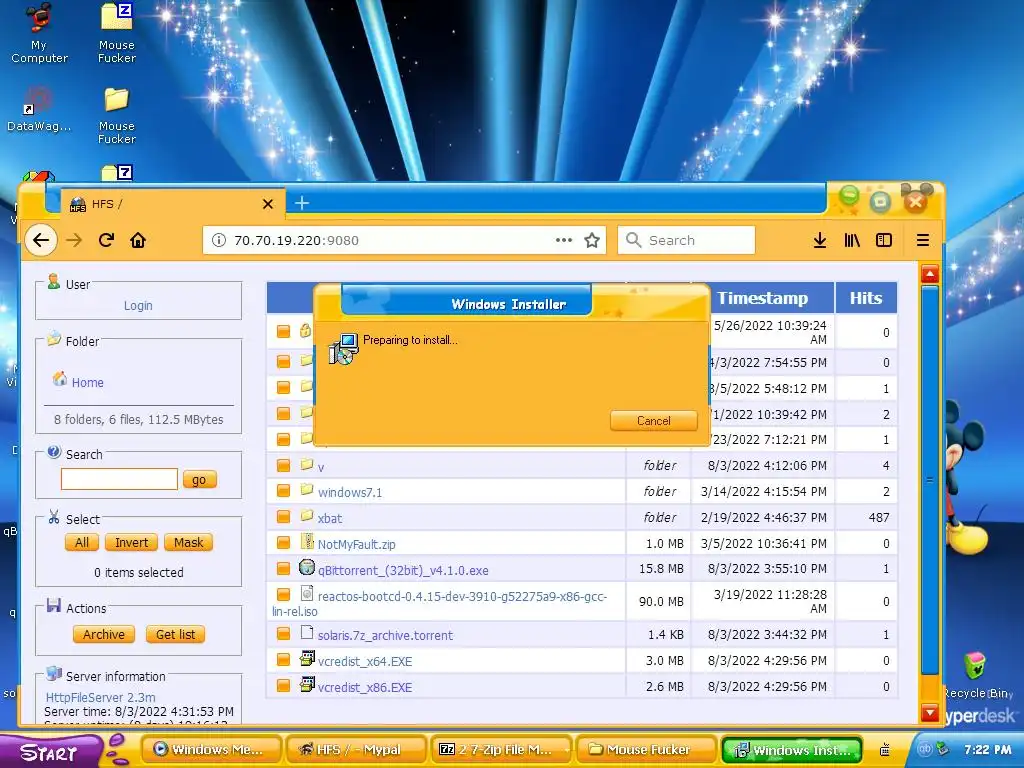This screenshot has width=1024, height=768.
Task: Click the vertical scrollbar thumb
Action: [930, 480]
